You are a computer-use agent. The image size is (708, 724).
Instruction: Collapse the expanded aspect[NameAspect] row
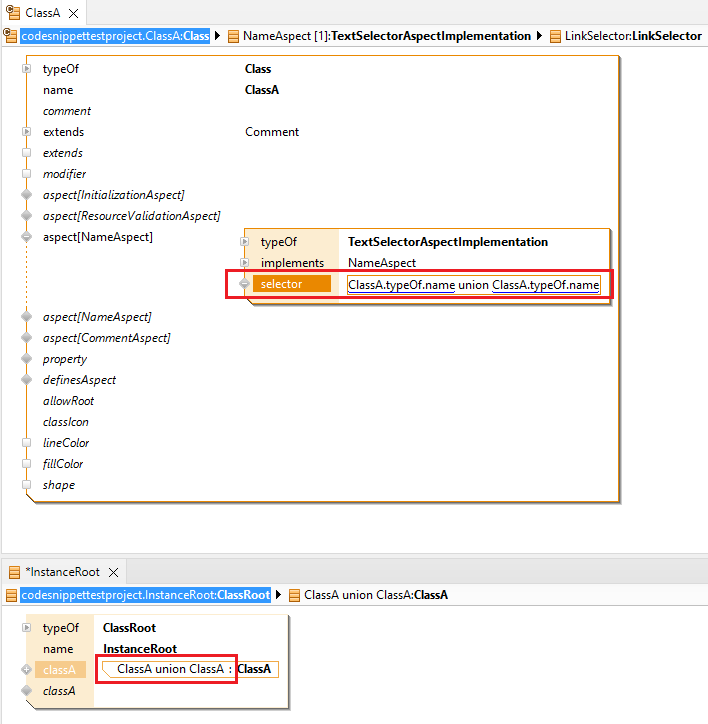click(x=26, y=237)
